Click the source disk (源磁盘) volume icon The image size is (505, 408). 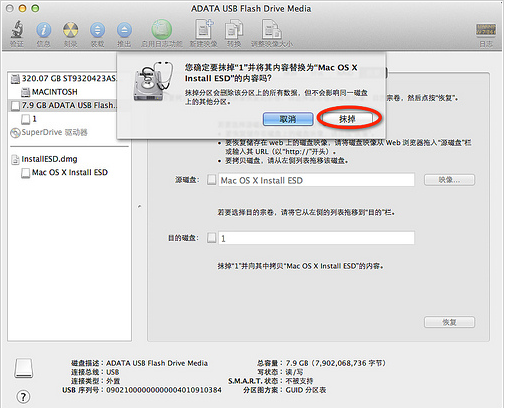tap(211, 180)
